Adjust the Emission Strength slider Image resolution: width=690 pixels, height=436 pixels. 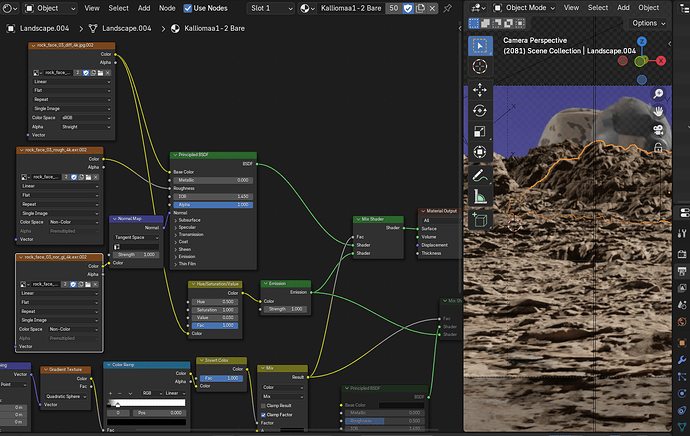coord(285,309)
